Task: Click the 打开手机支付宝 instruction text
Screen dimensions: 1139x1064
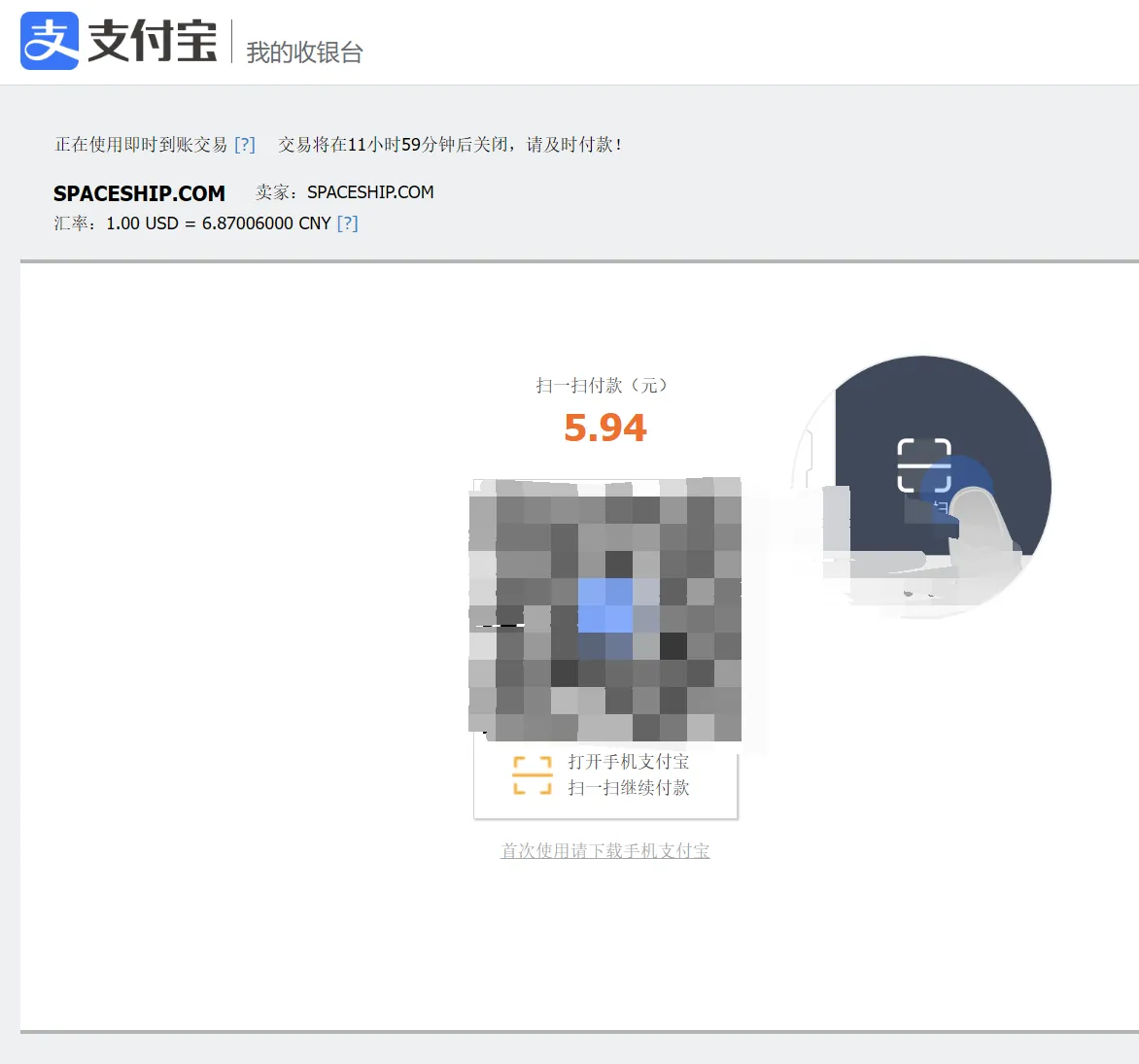Action: point(629,761)
